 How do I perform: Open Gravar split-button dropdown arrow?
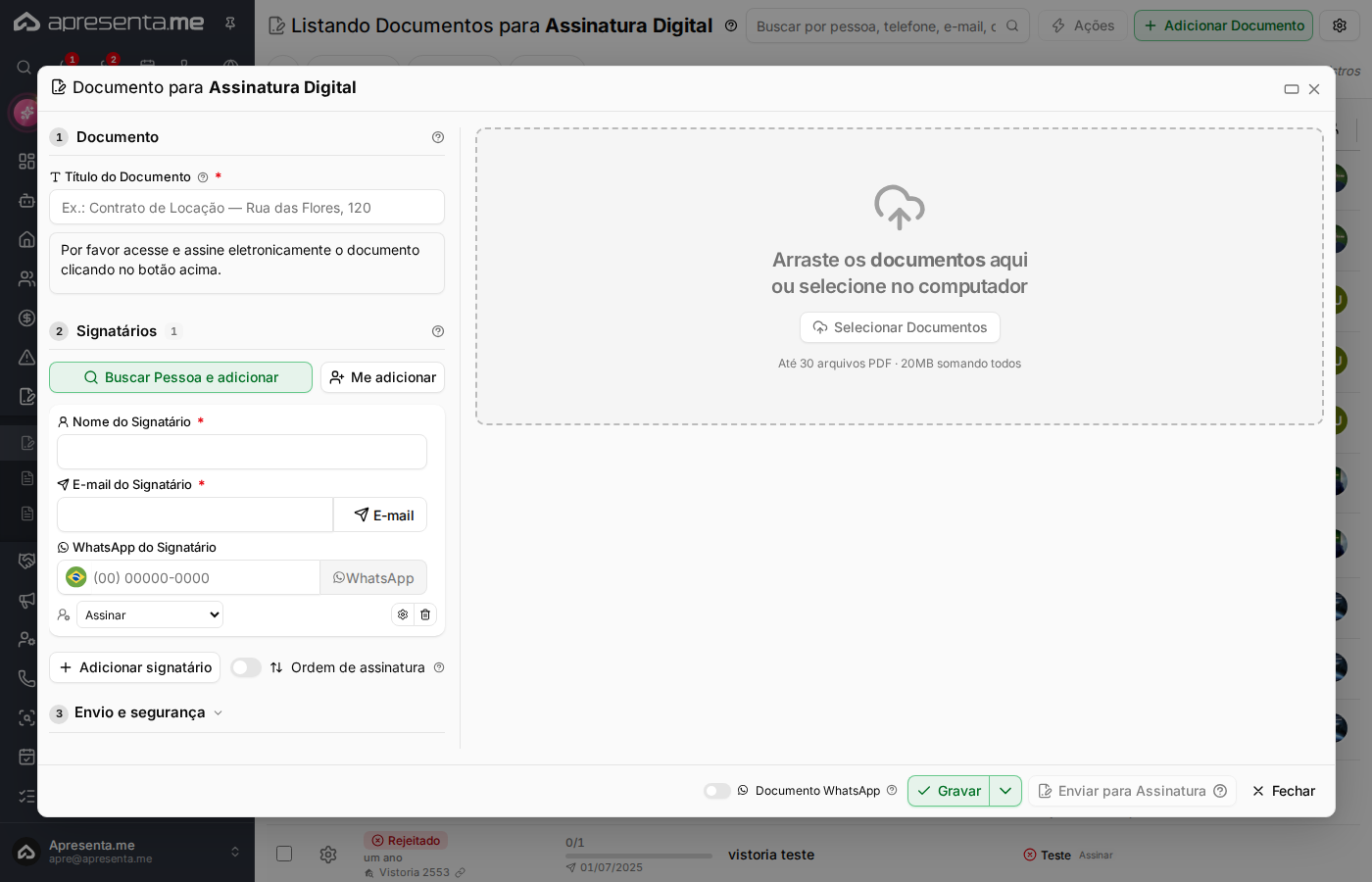[1005, 791]
